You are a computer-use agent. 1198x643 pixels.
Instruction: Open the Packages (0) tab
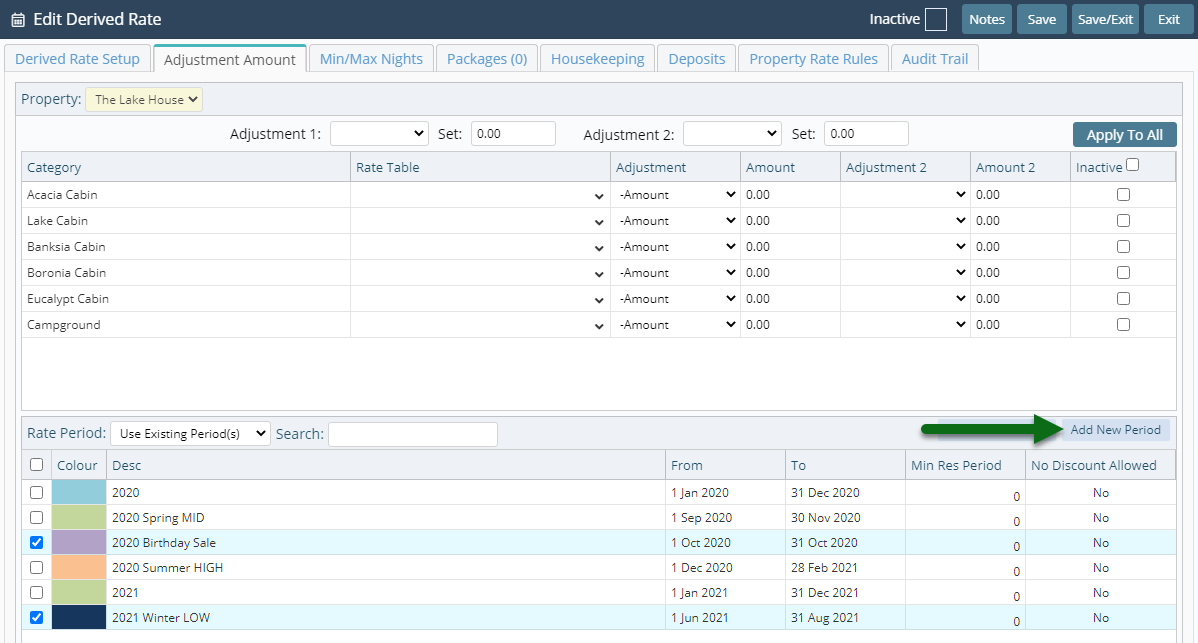[487, 59]
